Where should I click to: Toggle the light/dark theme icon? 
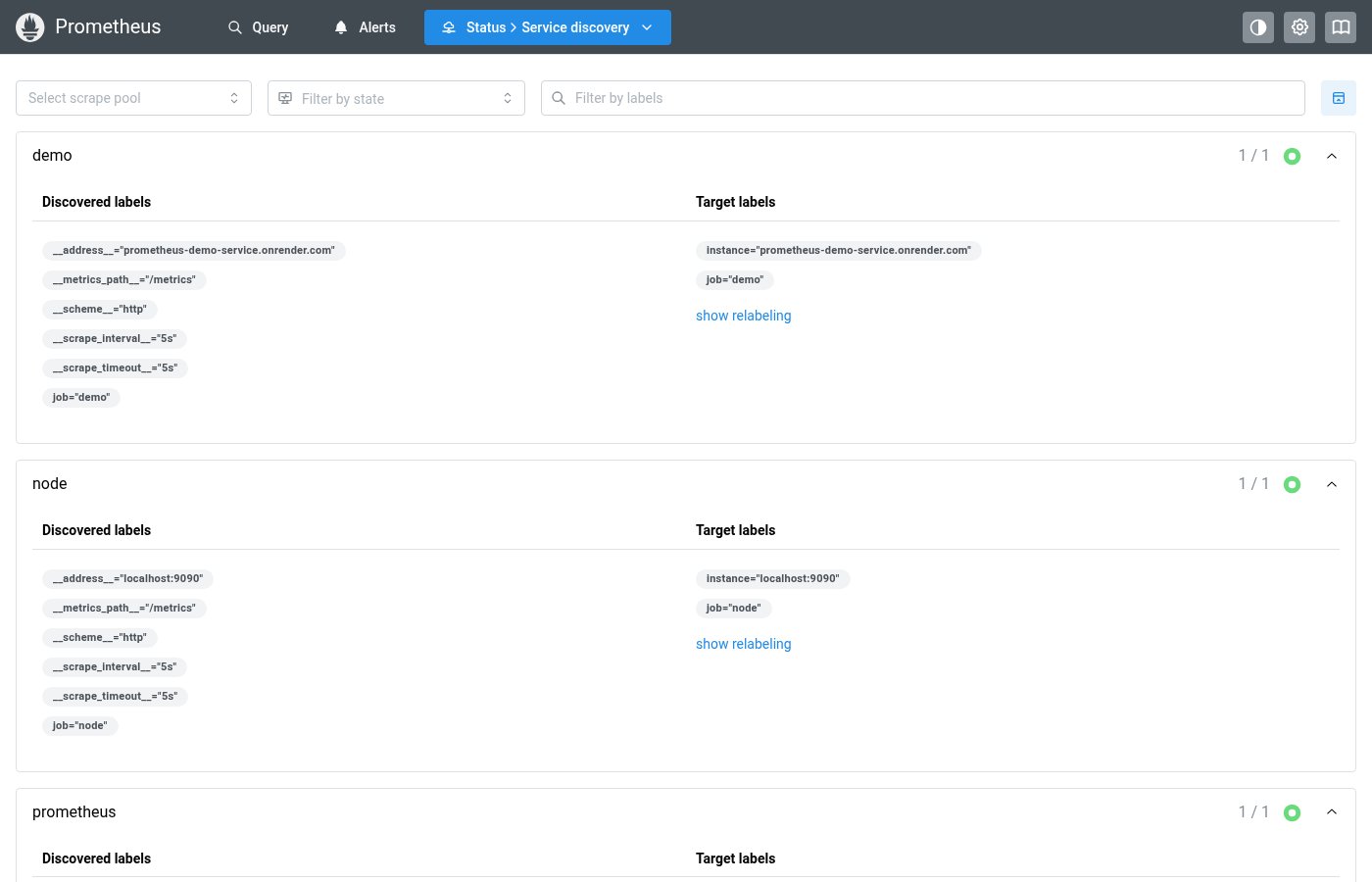point(1258,27)
